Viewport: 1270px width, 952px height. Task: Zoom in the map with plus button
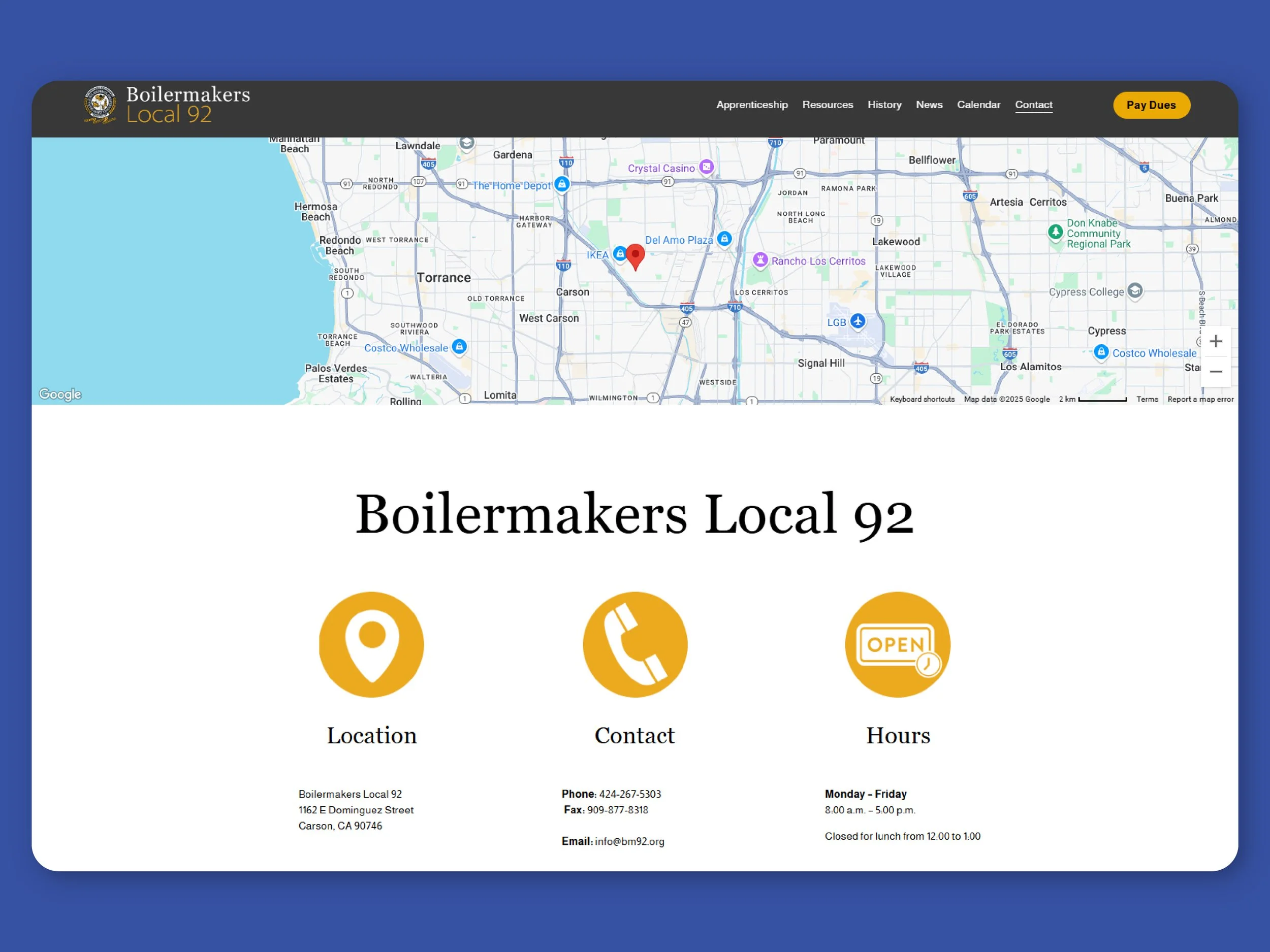1216,341
